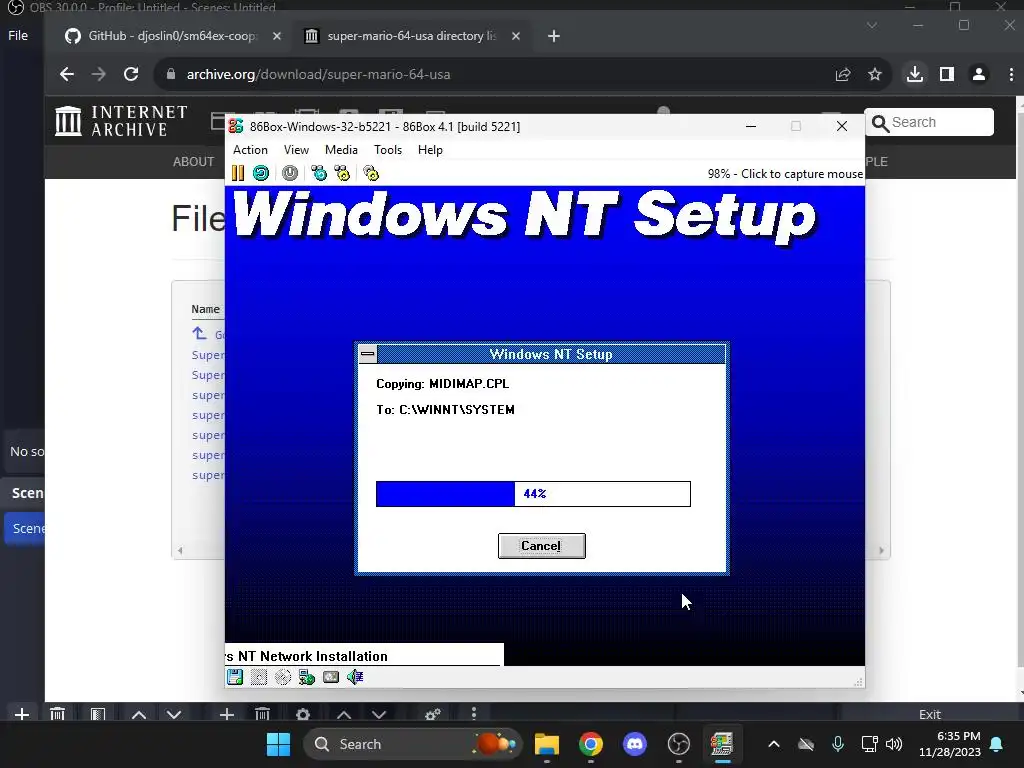
Task: Open OBS audio mixer three-dot menu
Action: [x=474, y=714]
